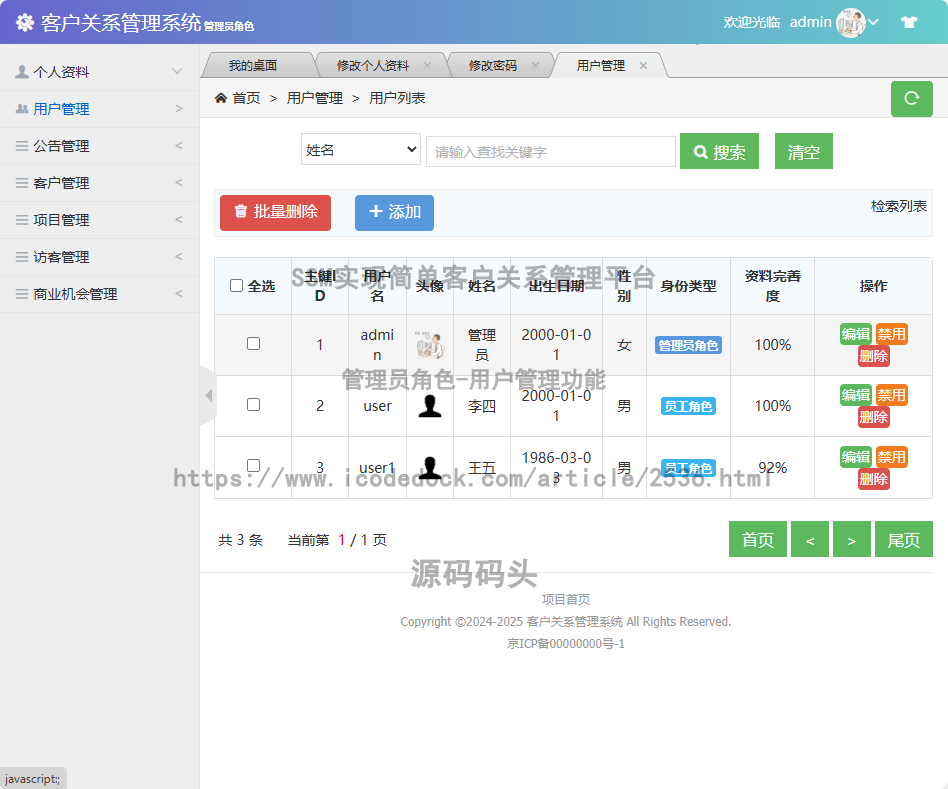Screen dimensions: 948x789
Task: Switch to 修改个人资料 tab
Action: pyautogui.click(x=372, y=65)
